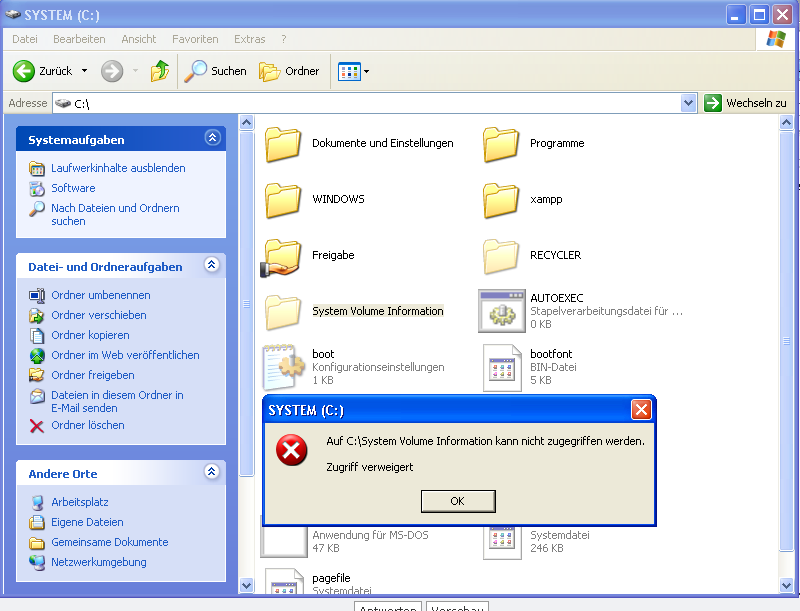This screenshot has height=611, width=800.
Task: Open Gemeinsame Dokumente link
Action: click(x=110, y=542)
